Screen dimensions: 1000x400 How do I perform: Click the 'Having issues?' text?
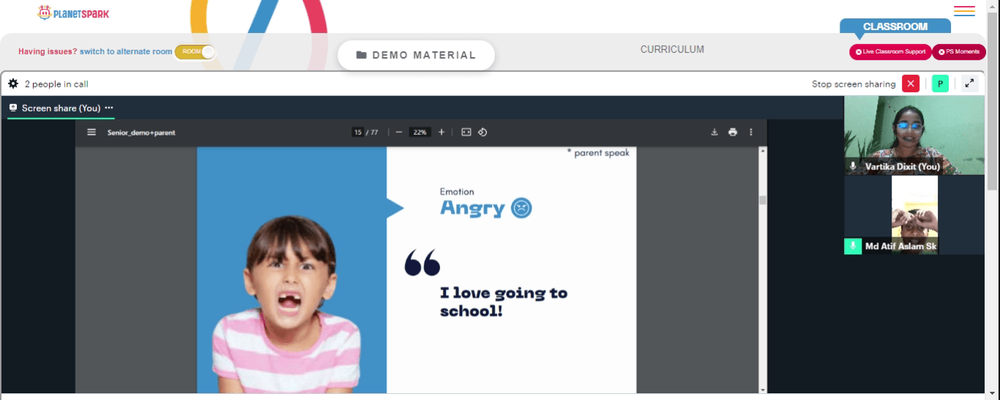tap(48, 52)
